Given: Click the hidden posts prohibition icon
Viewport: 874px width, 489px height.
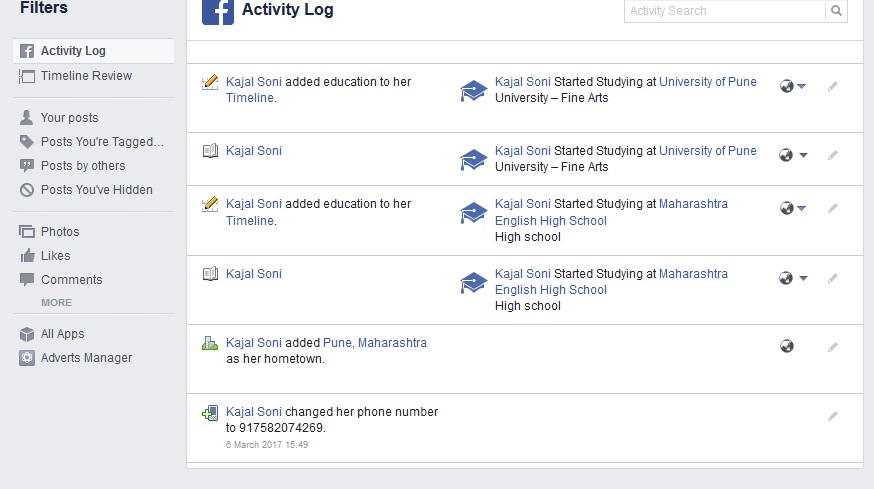Looking at the screenshot, I should [27, 190].
